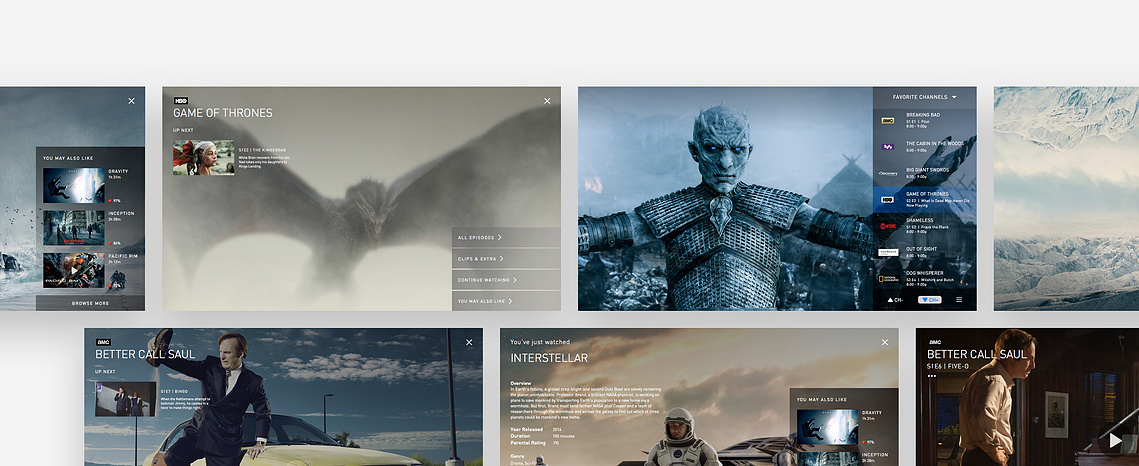The image size is (1139, 466).
Task: Go up with the CH- arrow
Action: click(895, 299)
